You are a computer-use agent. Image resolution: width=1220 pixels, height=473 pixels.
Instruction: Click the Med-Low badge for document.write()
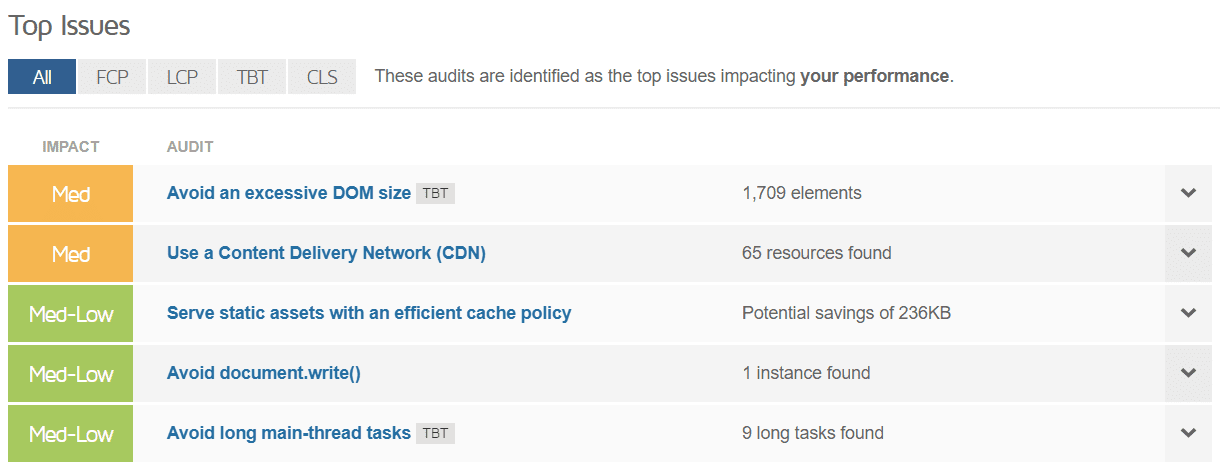[71, 373]
